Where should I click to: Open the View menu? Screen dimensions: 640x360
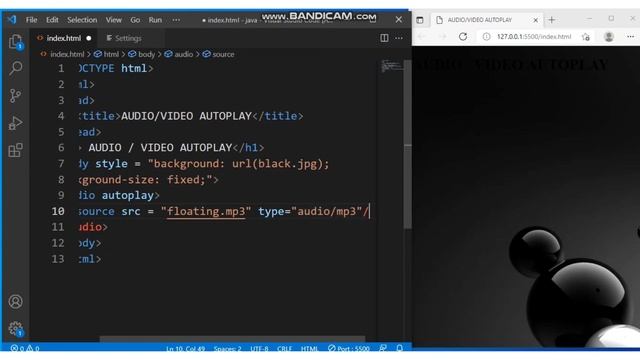(x=113, y=20)
